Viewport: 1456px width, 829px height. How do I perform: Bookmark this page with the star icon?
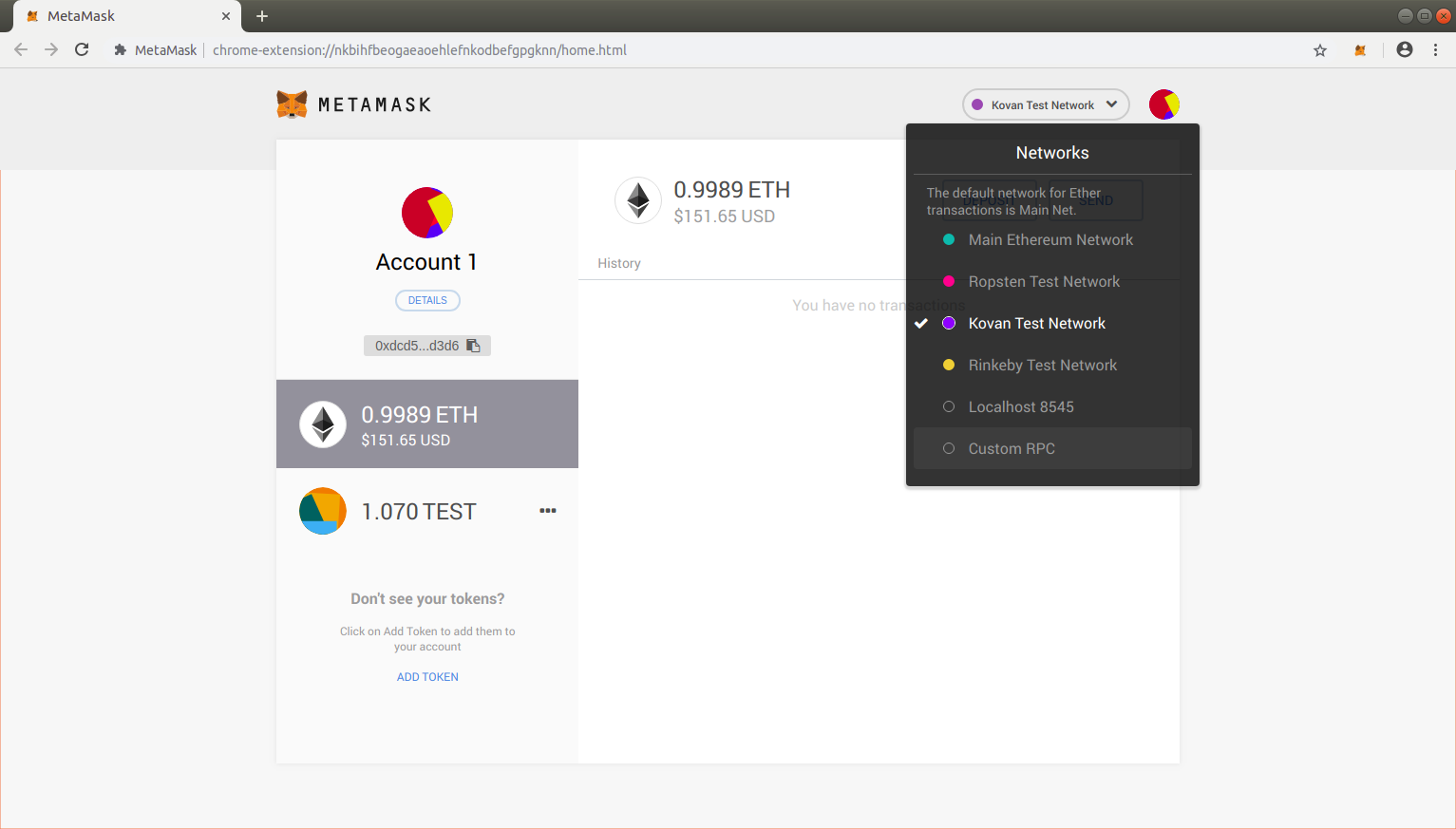coord(1319,49)
